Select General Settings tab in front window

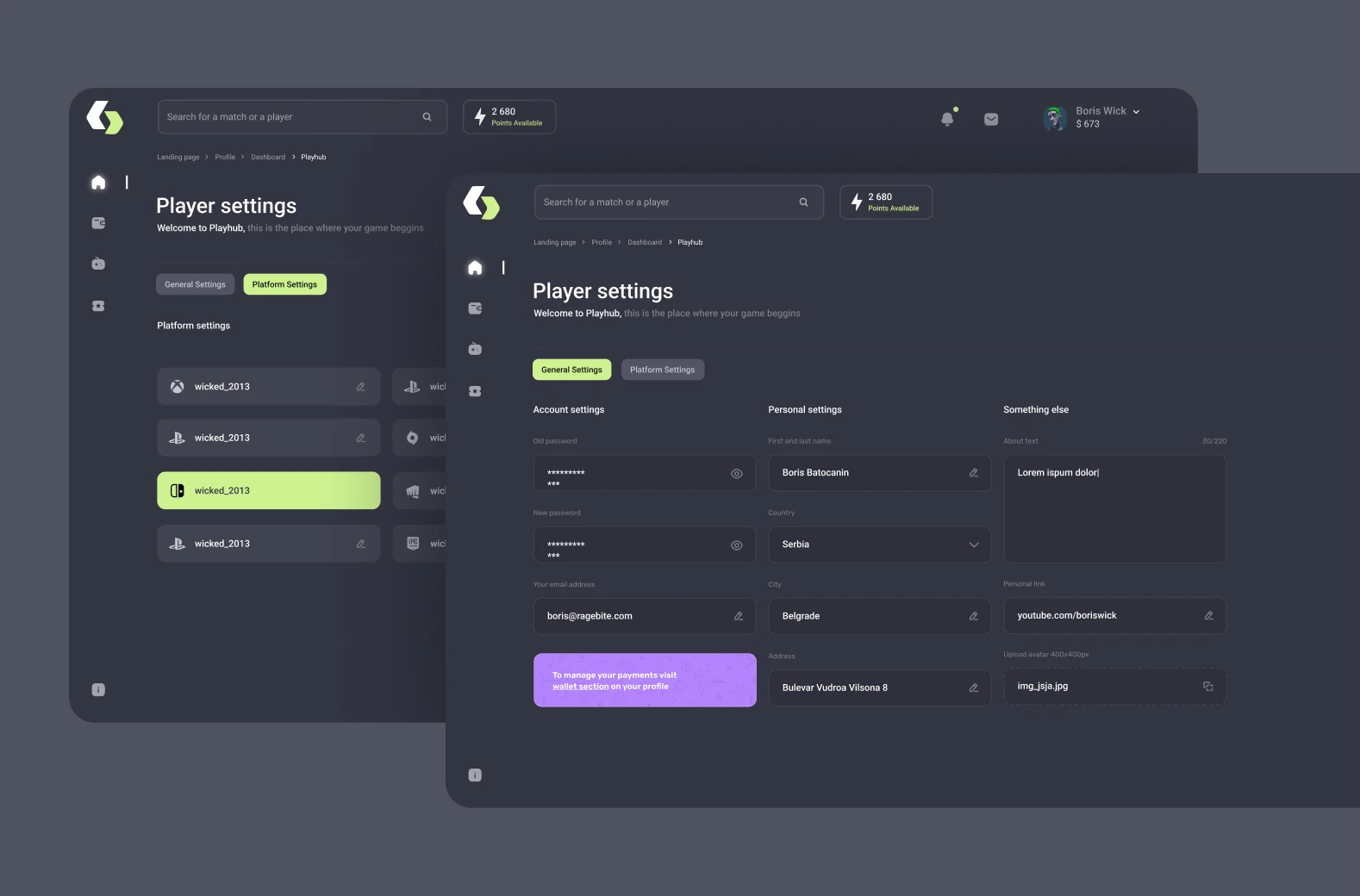pyautogui.click(x=571, y=370)
